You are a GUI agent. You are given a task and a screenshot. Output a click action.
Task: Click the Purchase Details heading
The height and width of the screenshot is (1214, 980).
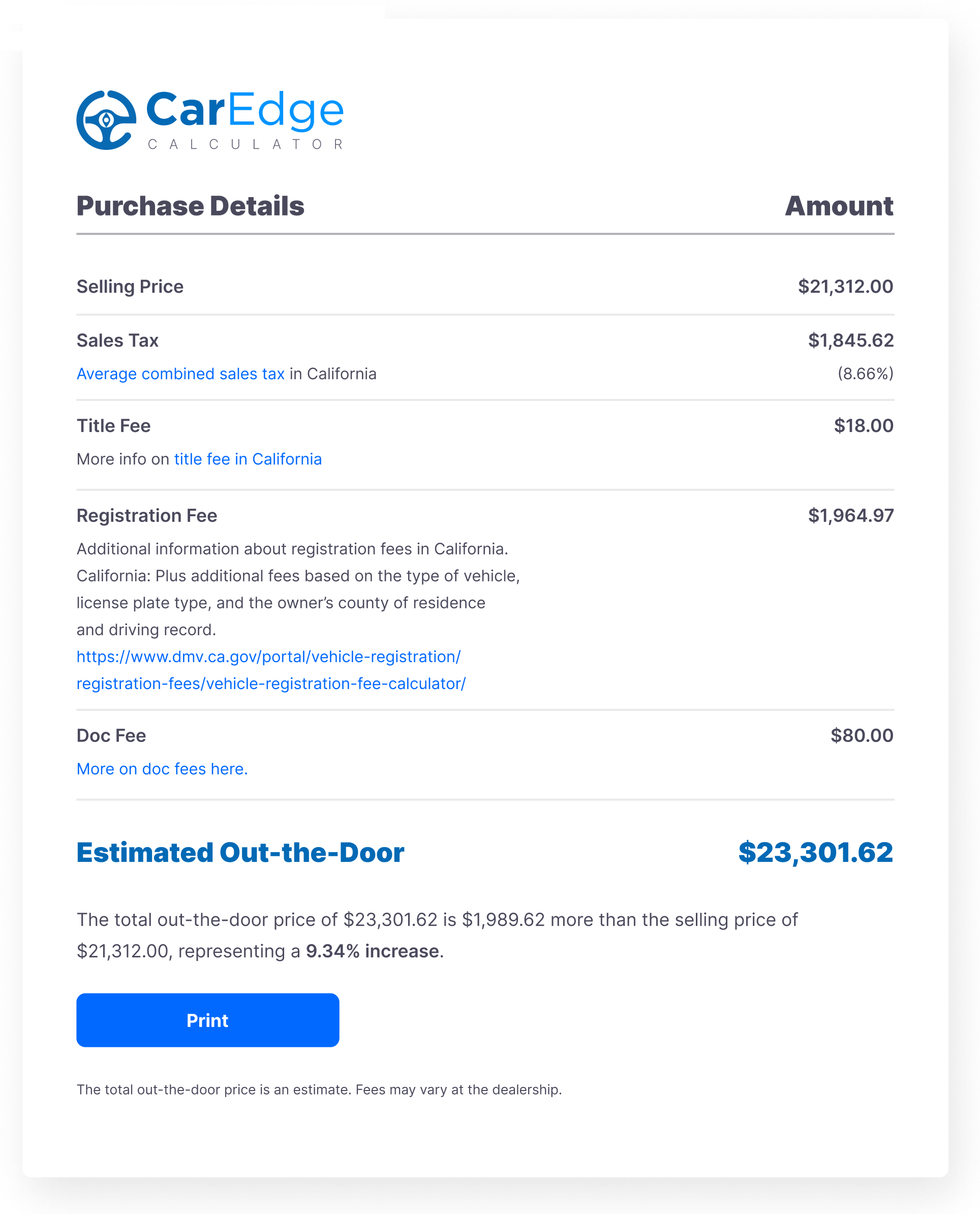(x=190, y=206)
